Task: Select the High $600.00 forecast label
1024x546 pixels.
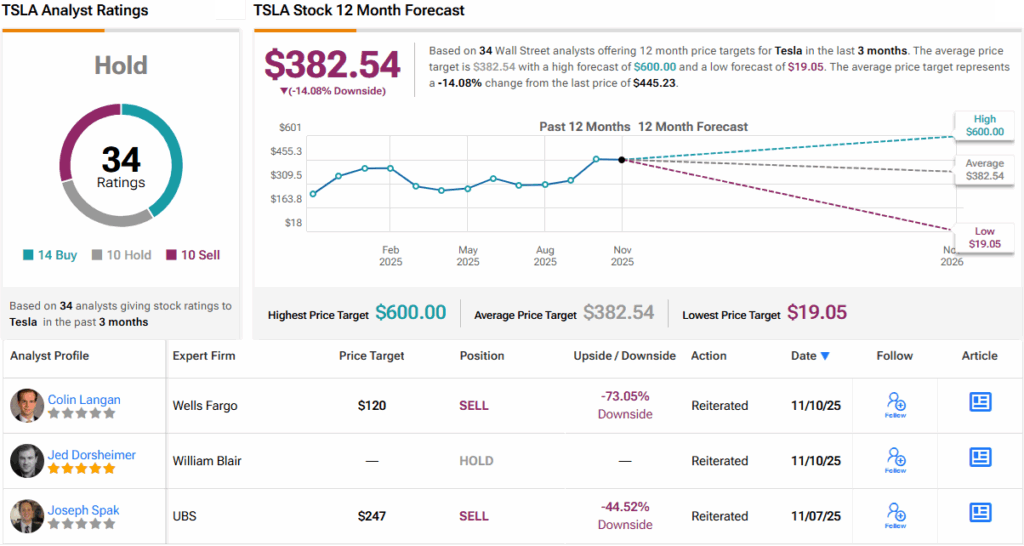Action: tap(981, 125)
